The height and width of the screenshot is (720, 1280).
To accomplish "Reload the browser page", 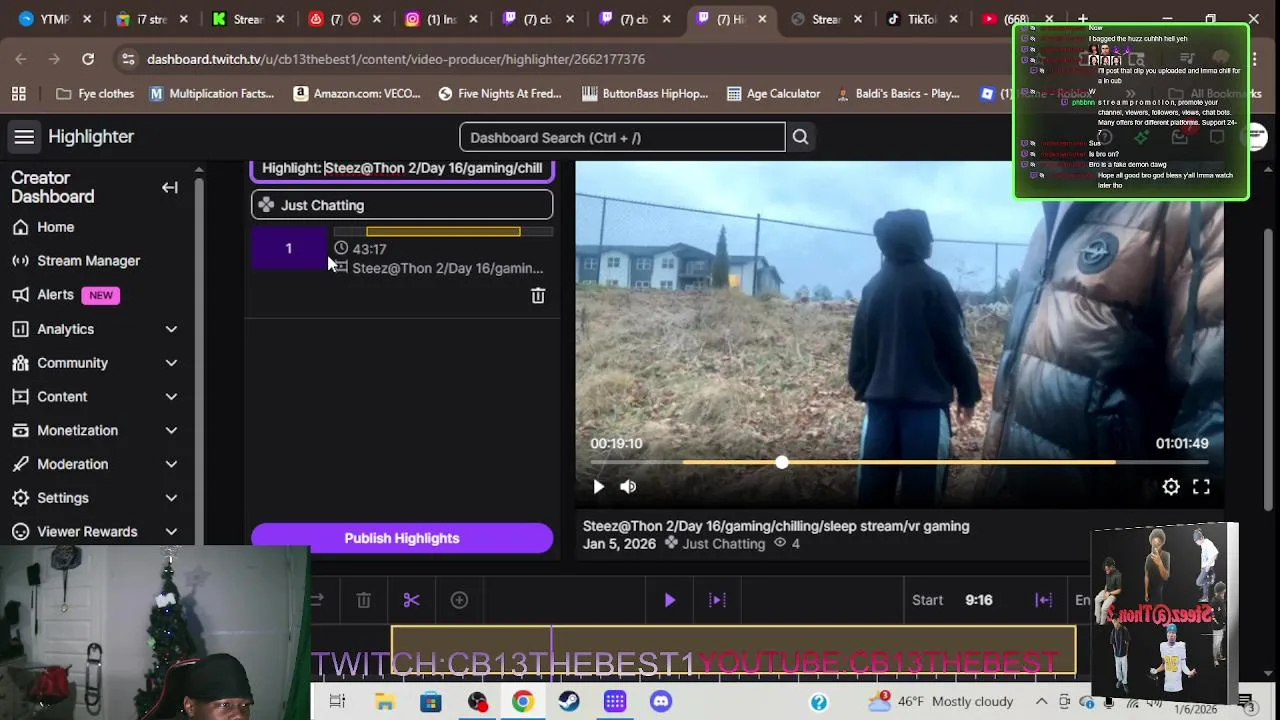I will pos(88,59).
